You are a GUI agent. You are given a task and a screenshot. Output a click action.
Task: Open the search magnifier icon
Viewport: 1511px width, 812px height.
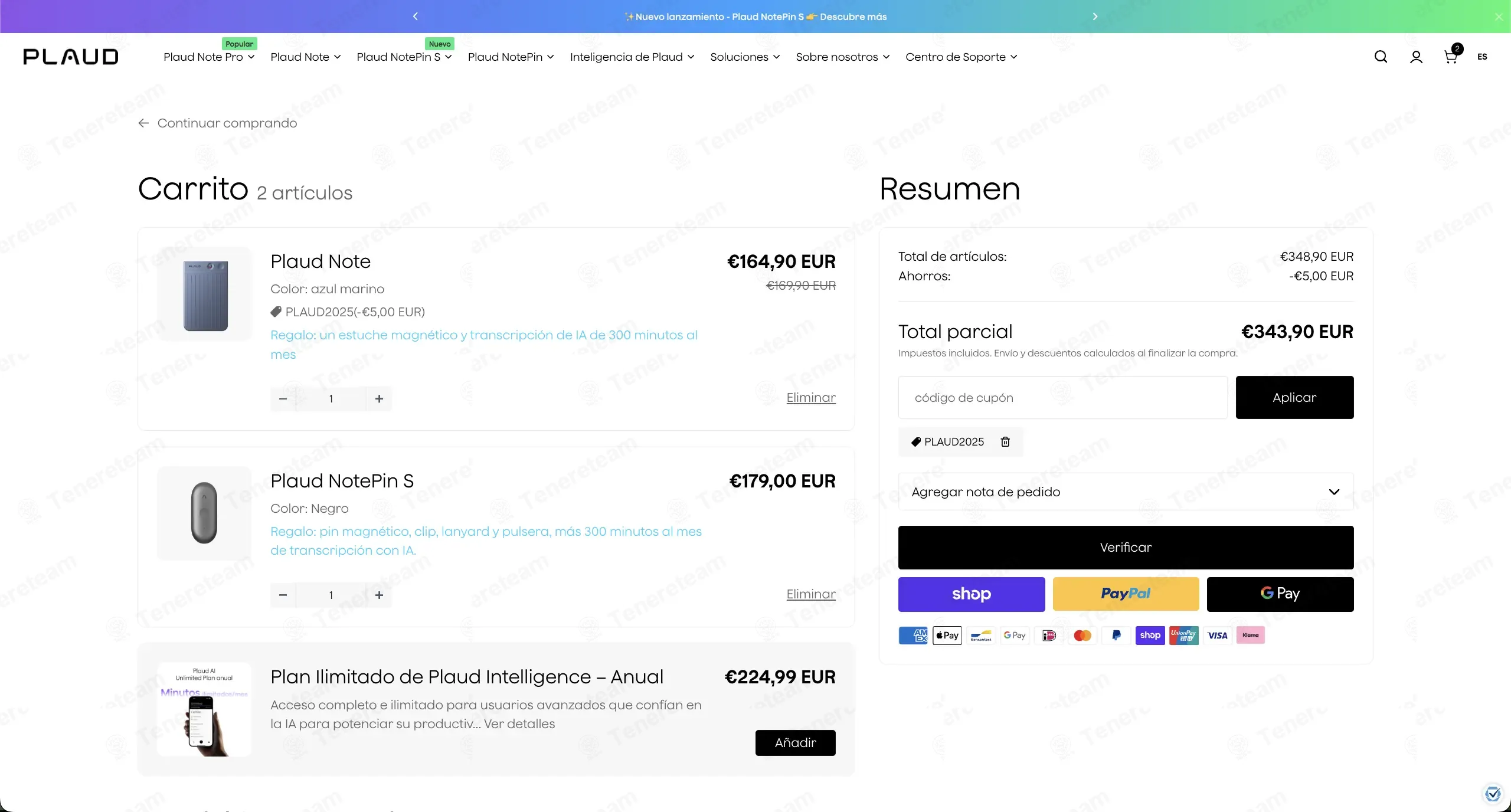(1381, 57)
